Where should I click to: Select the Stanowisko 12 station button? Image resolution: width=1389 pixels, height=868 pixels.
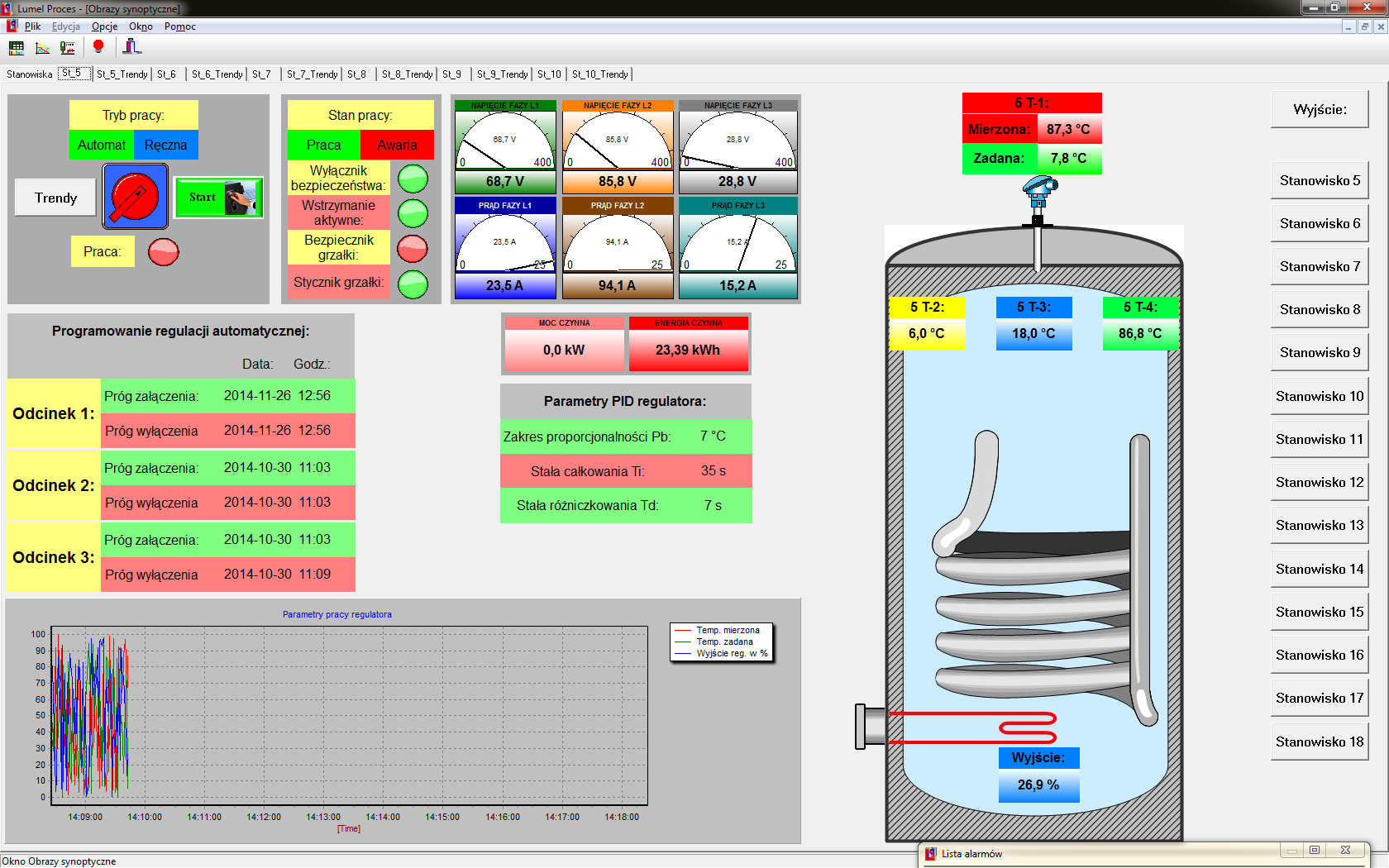click(x=1319, y=481)
